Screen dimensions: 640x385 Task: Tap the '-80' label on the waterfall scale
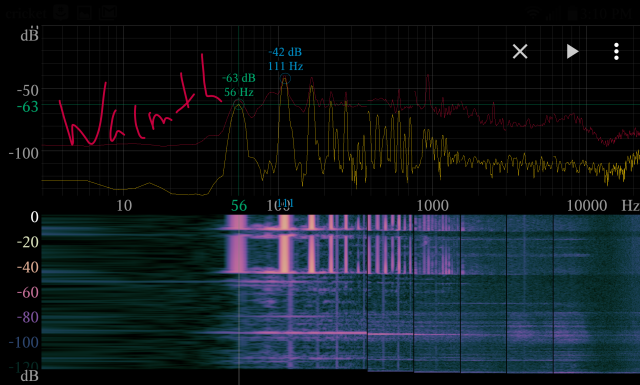[x=27, y=317]
